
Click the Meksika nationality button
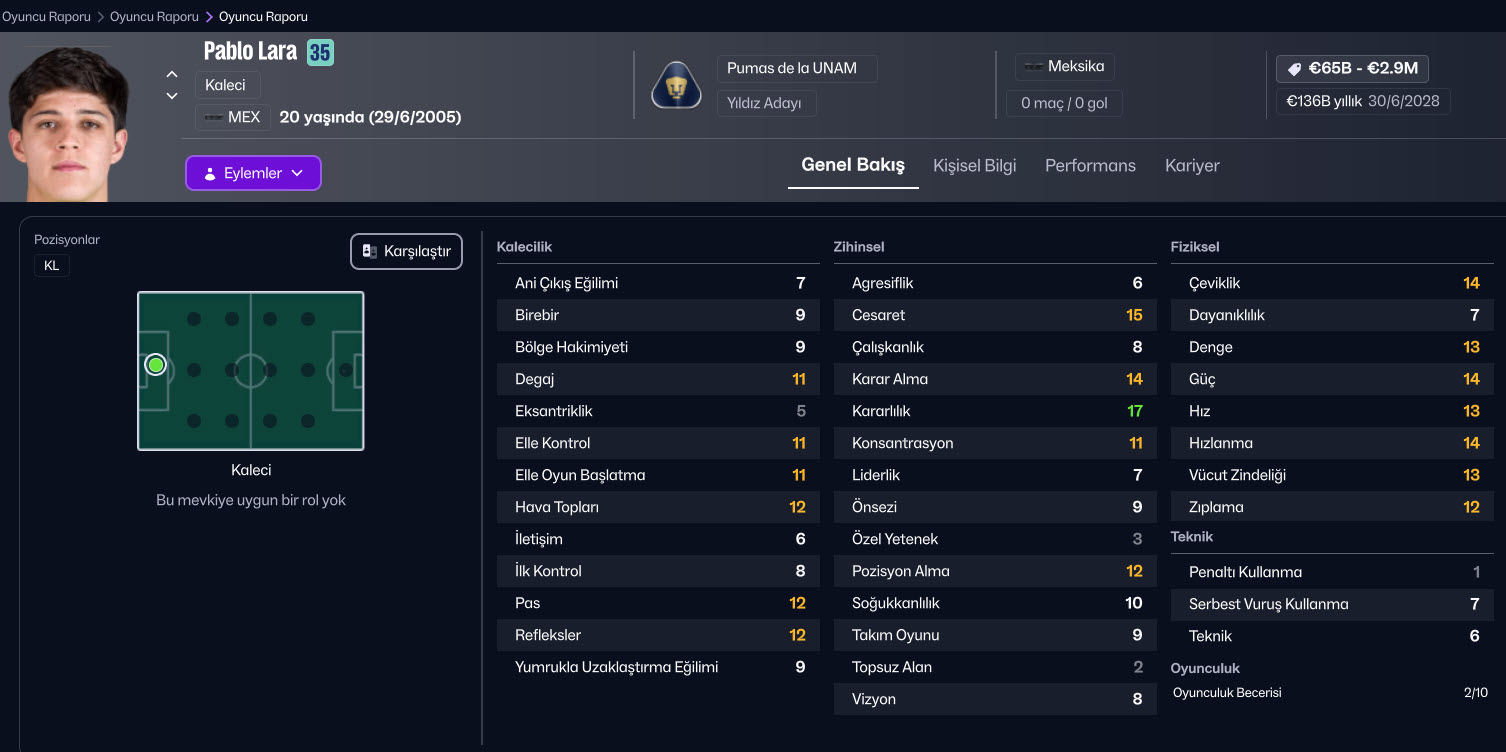[x=1065, y=67]
